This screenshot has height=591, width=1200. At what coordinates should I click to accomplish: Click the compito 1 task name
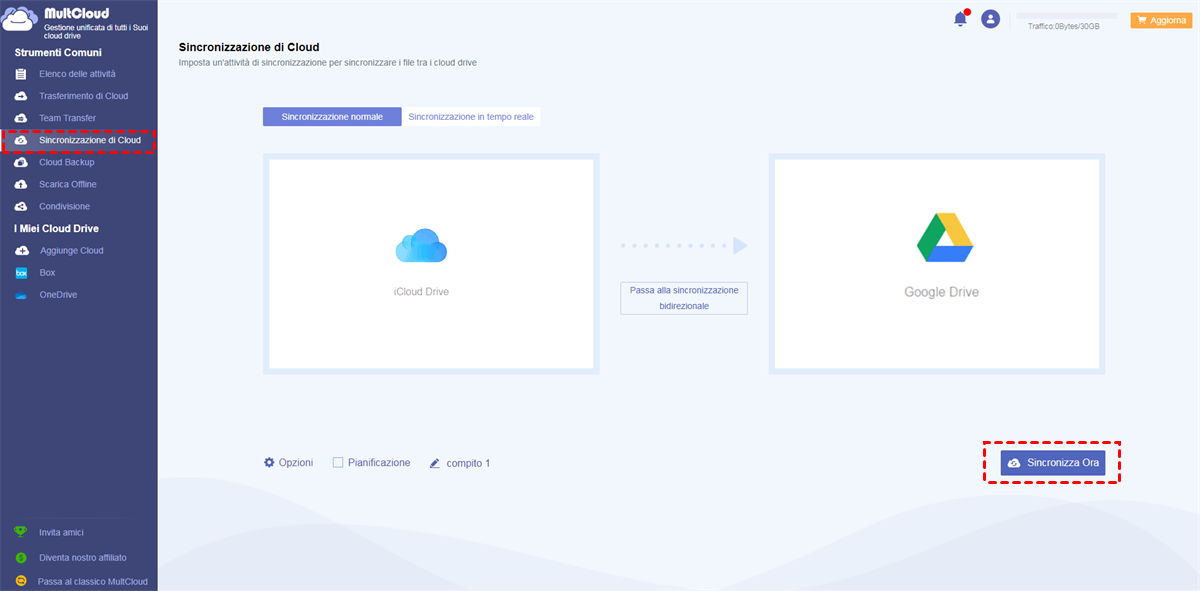468,463
